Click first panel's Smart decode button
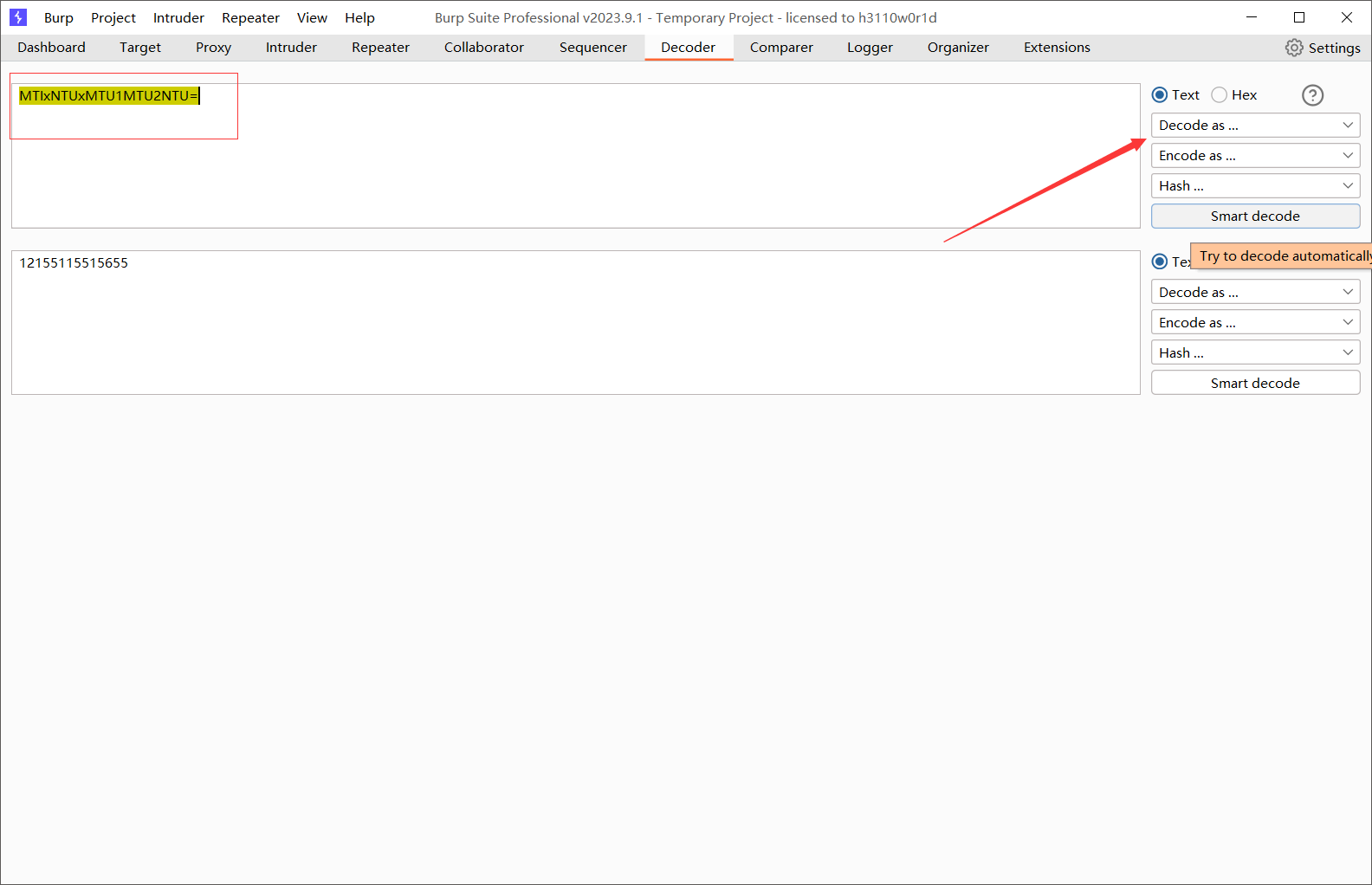Viewport: 1372px width, 885px height. point(1255,216)
